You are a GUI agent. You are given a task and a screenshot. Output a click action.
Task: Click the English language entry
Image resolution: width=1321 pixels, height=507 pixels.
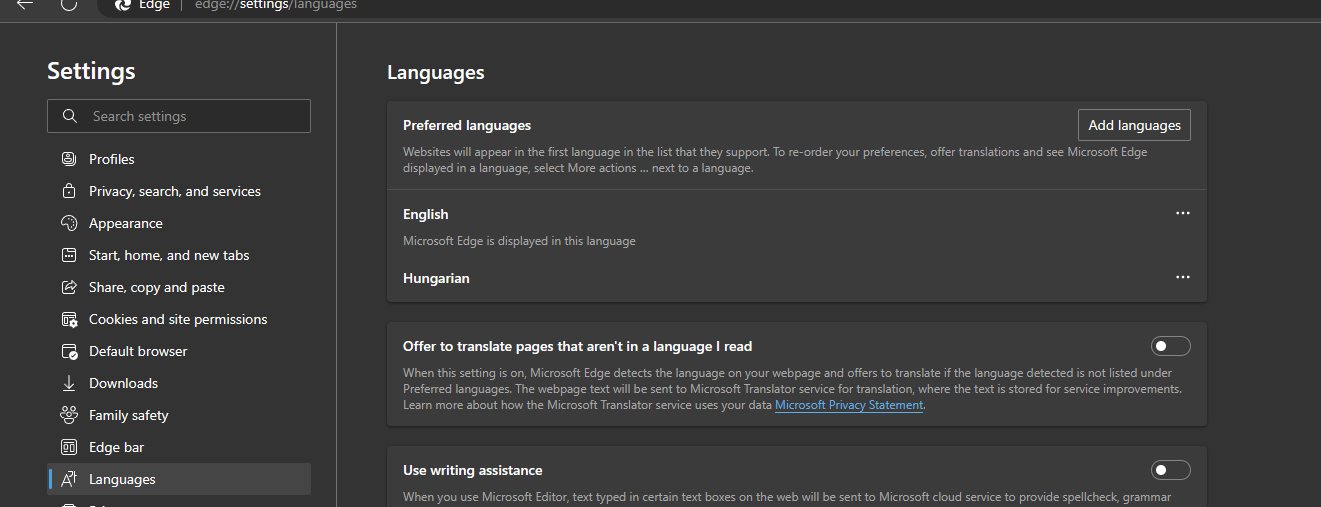426,214
